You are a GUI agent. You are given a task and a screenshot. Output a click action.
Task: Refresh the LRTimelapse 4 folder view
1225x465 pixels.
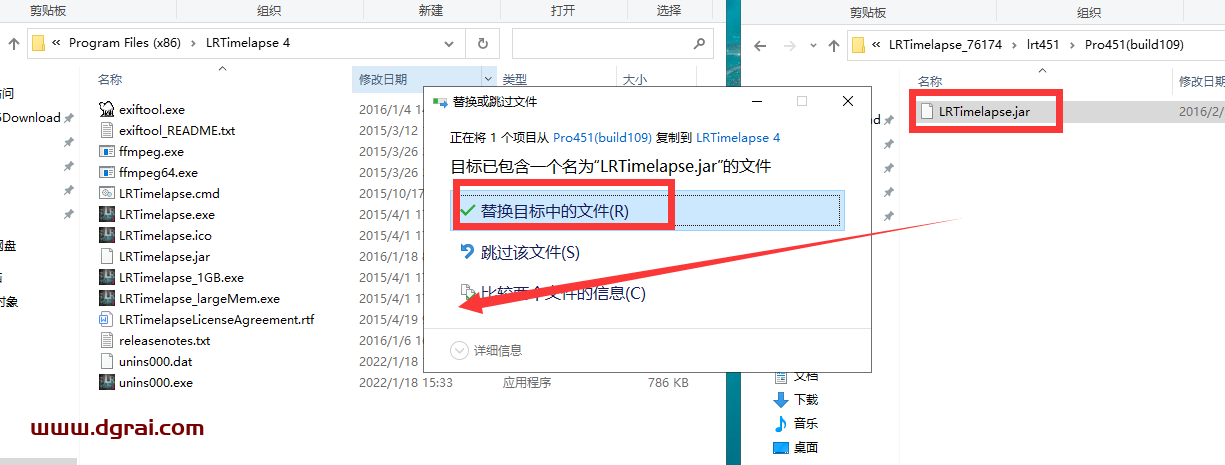click(x=483, y=44)
